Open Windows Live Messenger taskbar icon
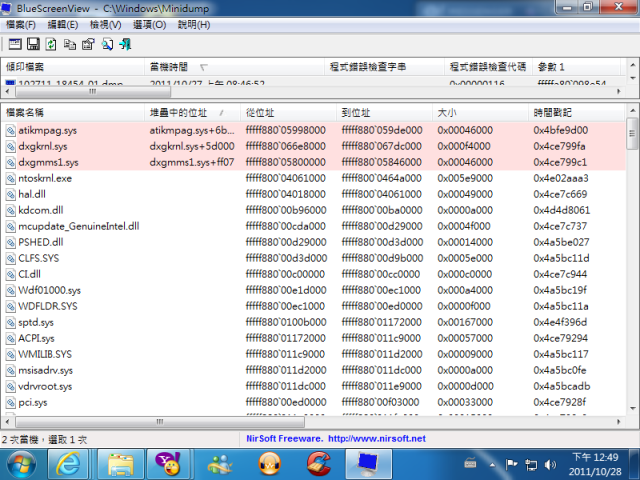Screen dimensions: 640x480 pos(220,464)
